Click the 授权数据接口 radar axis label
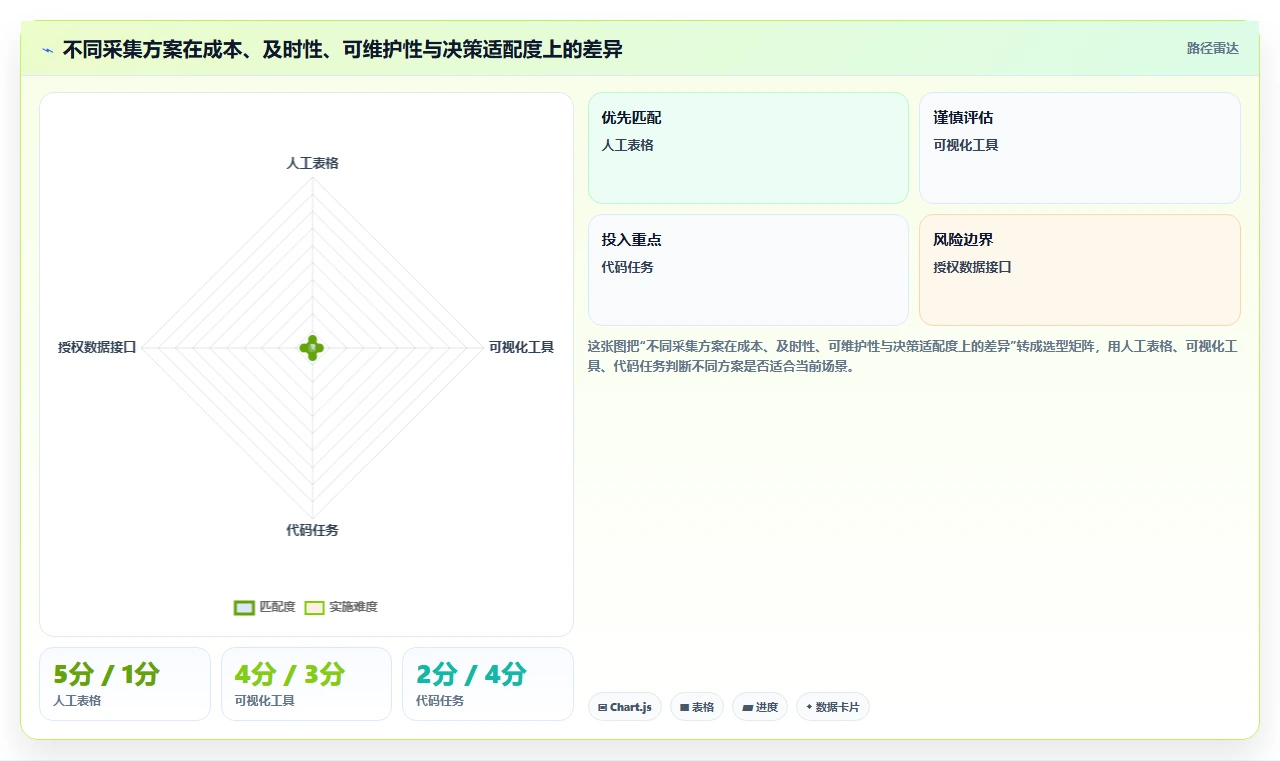Viewport: 1280px width, 761px height. (x=97, y=347)
